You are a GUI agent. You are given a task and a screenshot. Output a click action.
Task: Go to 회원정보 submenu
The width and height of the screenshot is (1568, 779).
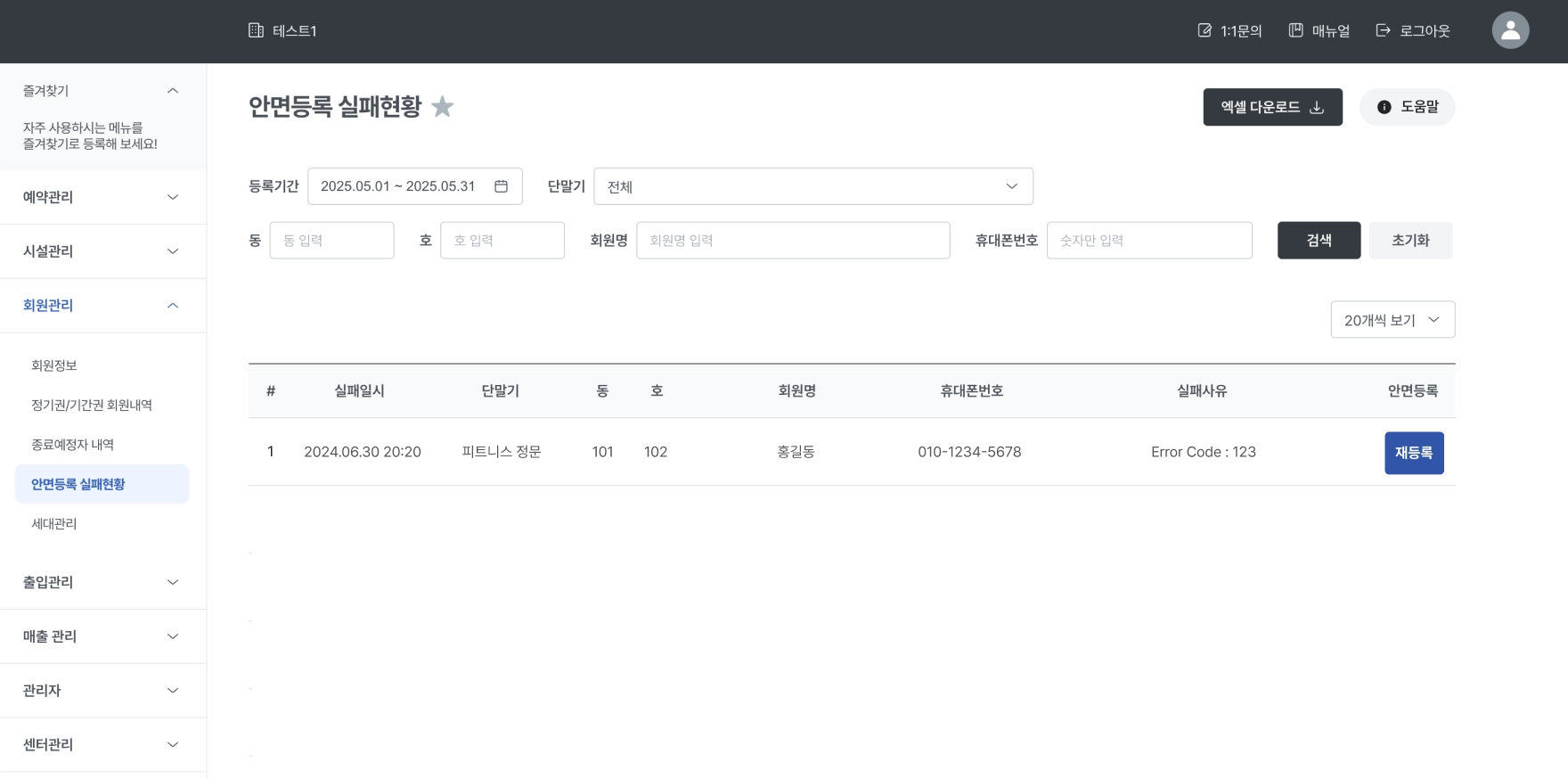click(x=54, y=365)
